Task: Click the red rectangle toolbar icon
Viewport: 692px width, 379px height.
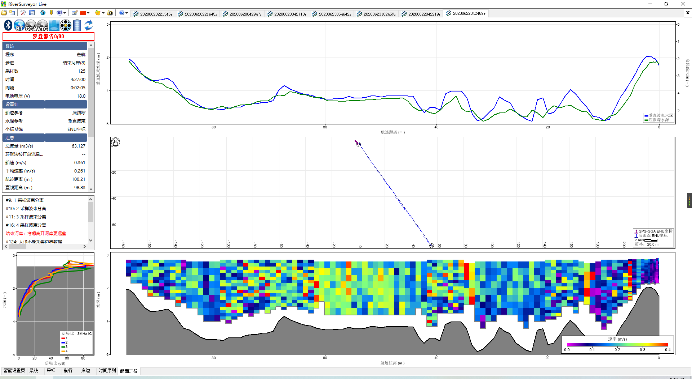Action: (x=83, y=13)
